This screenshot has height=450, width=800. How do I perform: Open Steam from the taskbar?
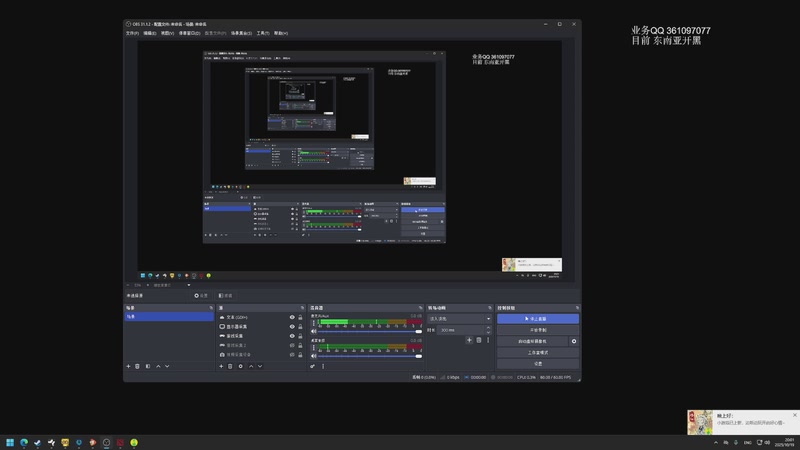(x=38, y=442)
